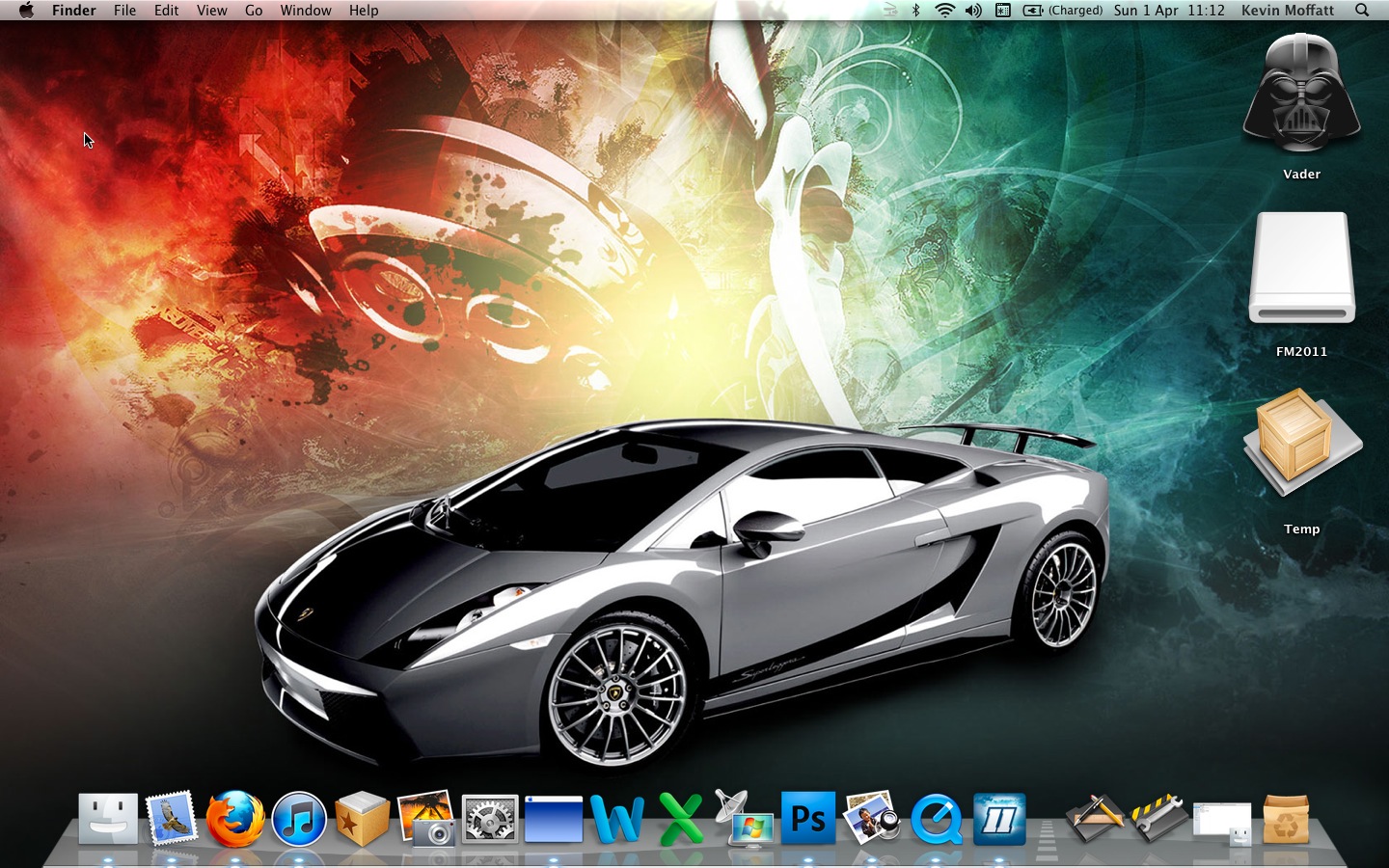Open the Kevin Moffatt user menu
This screenshot has width=1389, height=868.
point(1287,11)
